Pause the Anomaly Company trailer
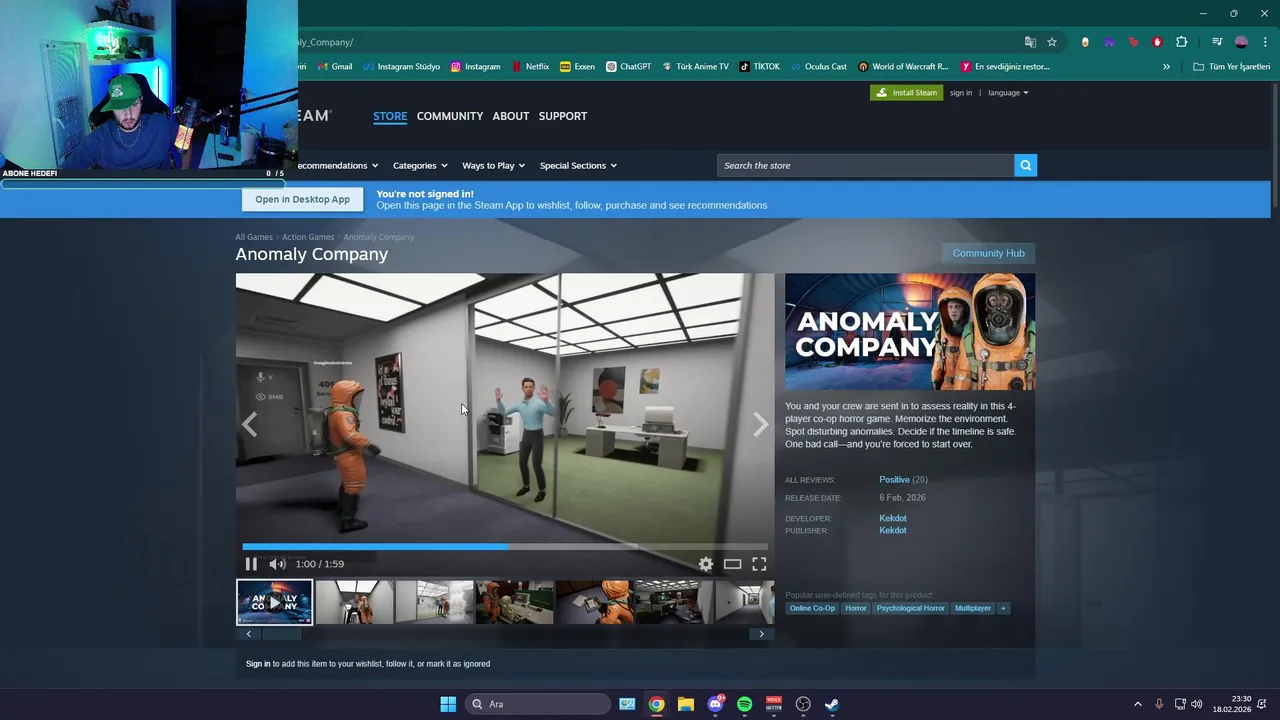 pyautogui.click(x=251, y=564)
